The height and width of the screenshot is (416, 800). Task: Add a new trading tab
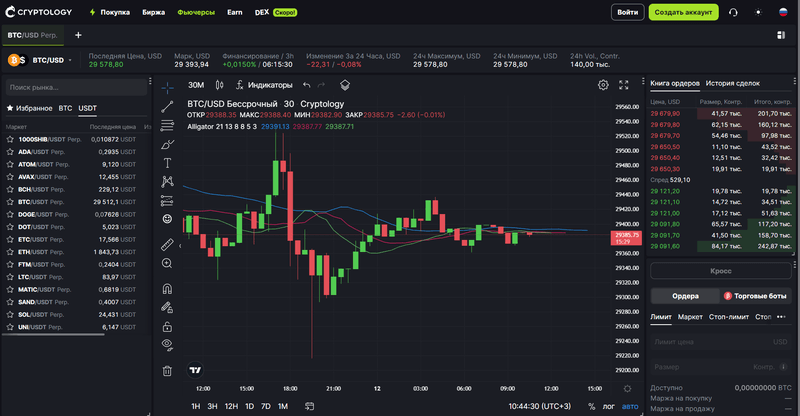click(78, 35)
